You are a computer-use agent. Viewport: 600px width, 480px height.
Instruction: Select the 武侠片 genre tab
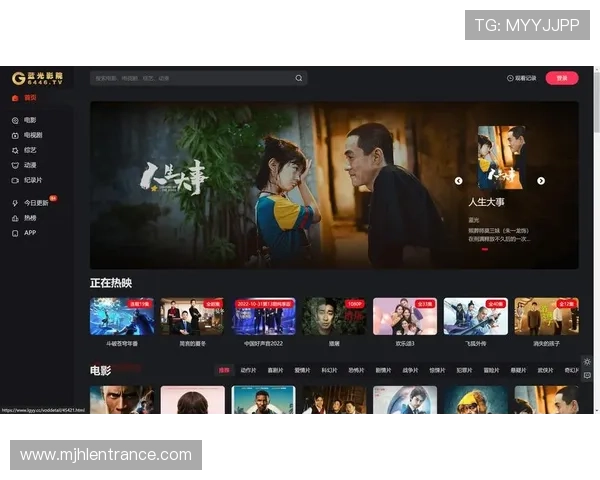click(x=545, y=370)
